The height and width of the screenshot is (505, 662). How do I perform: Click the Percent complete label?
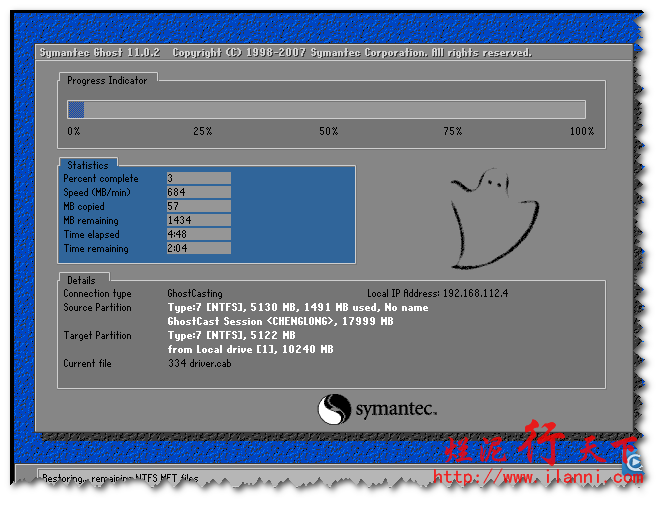click(101, 179)
